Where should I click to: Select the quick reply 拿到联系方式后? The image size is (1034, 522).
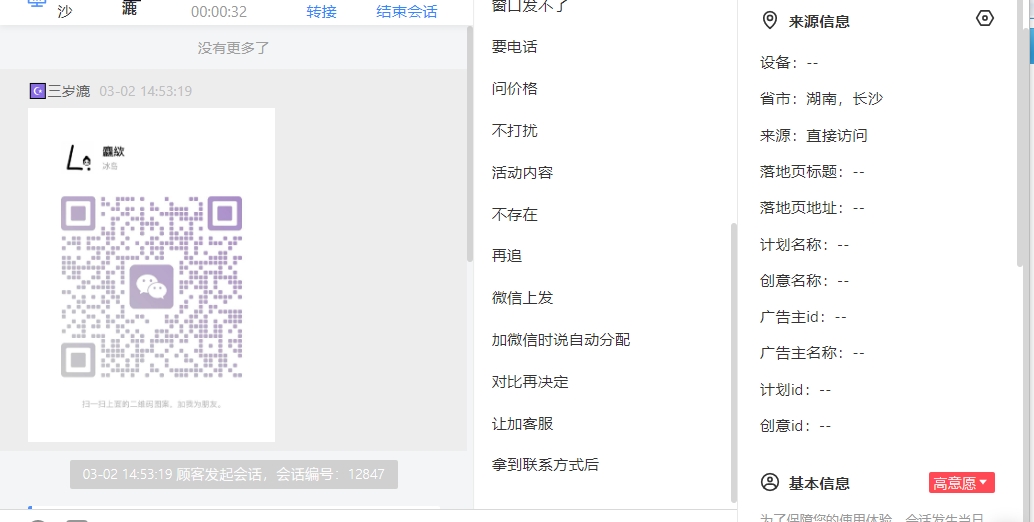click(x=545, y=465)
